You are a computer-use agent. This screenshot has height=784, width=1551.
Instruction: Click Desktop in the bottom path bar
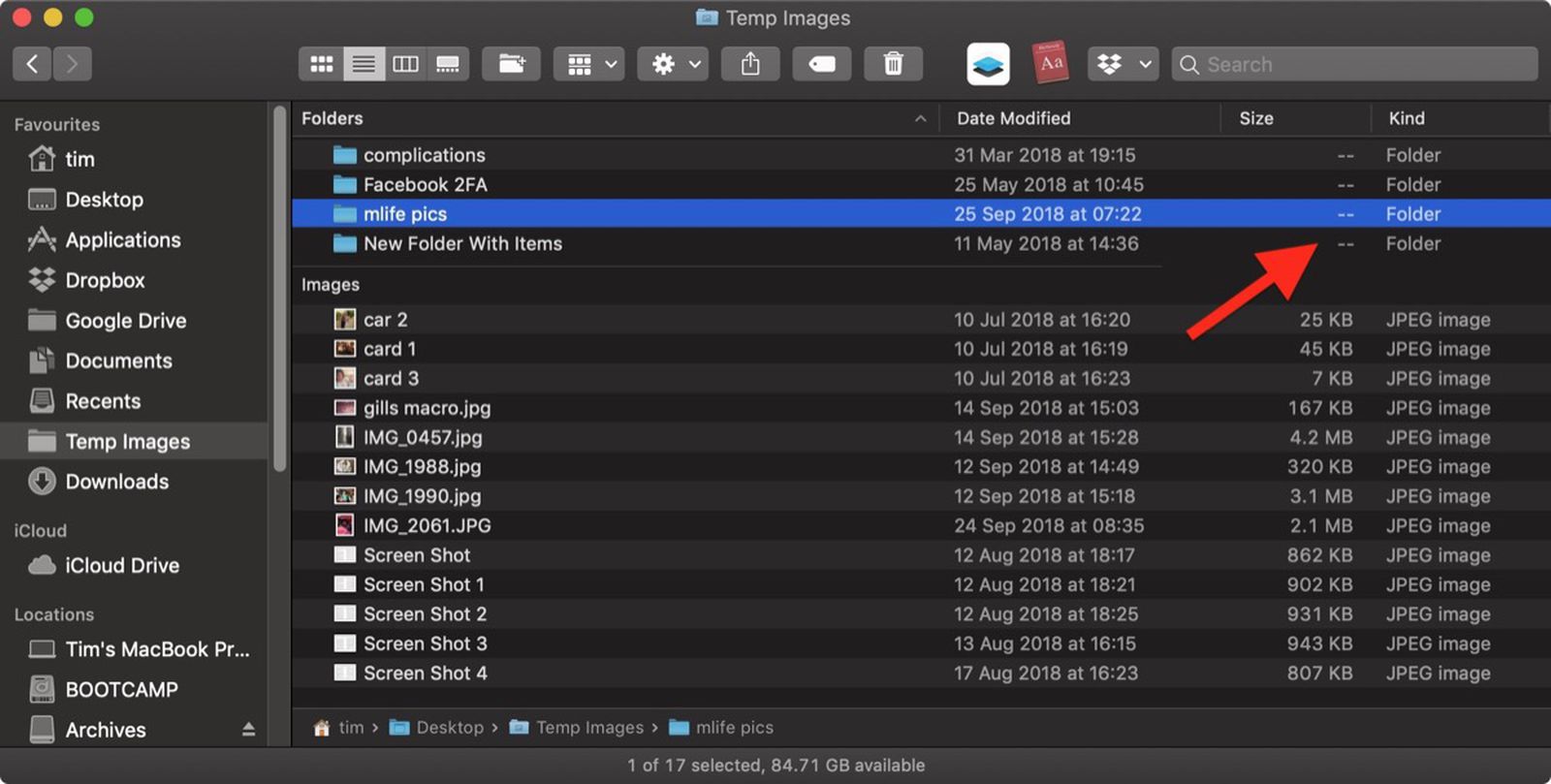click(x=449, y=728)
